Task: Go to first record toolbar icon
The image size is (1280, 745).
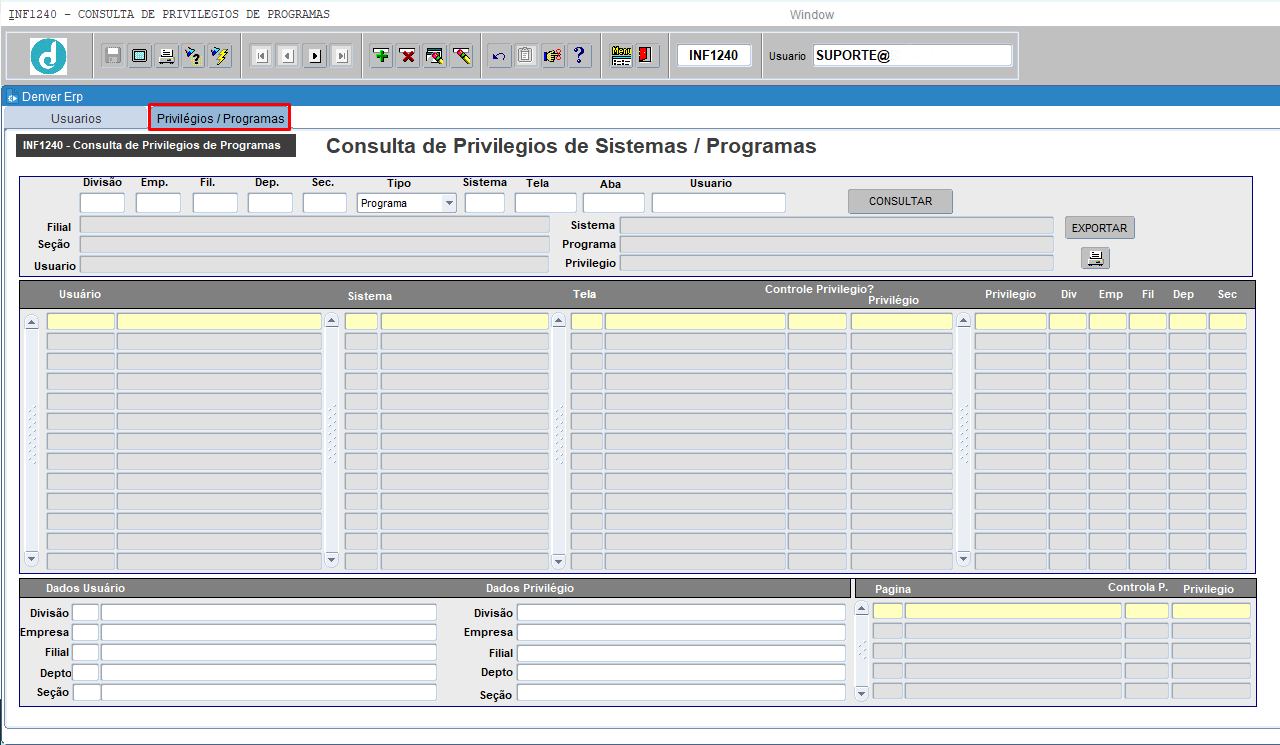Action: click(x=261, y=56)
